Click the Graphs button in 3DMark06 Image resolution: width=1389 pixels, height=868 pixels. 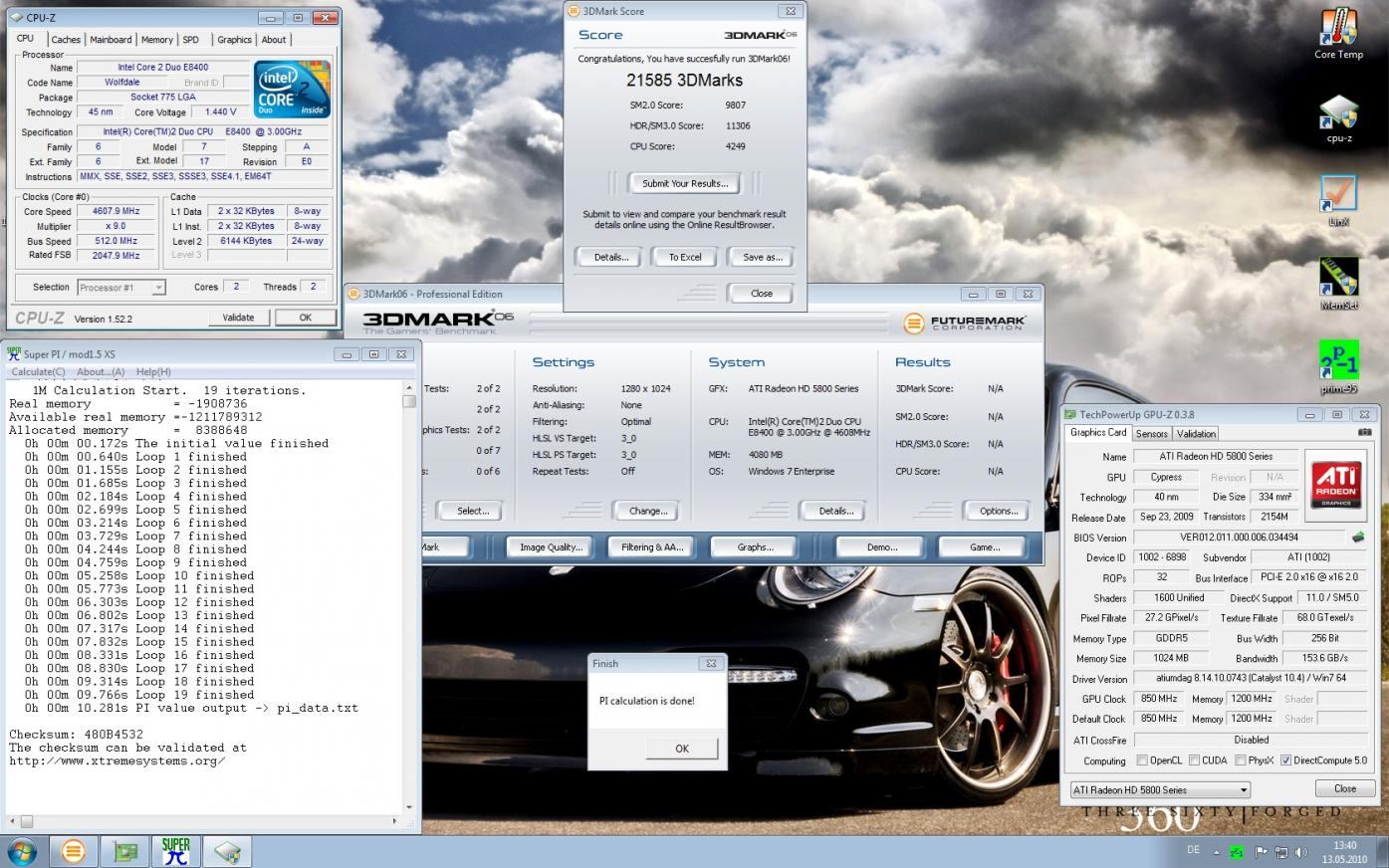756,546
